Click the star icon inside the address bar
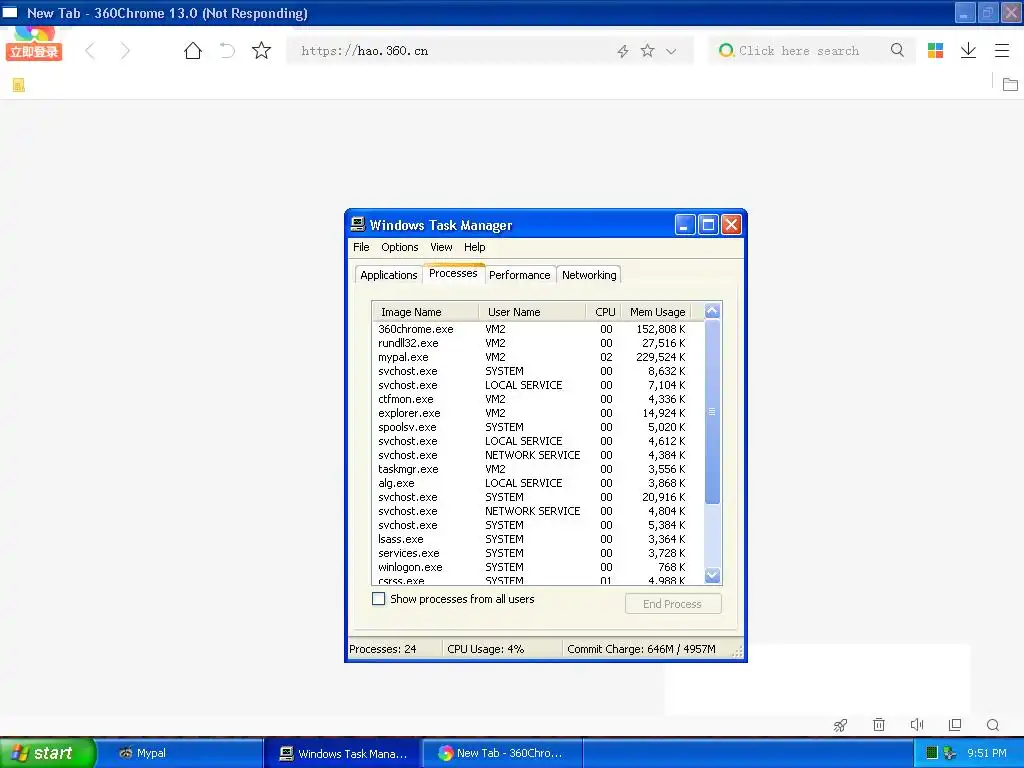Image resolution: width=1024 pixels, height=768 pixels. pos(647,51)
